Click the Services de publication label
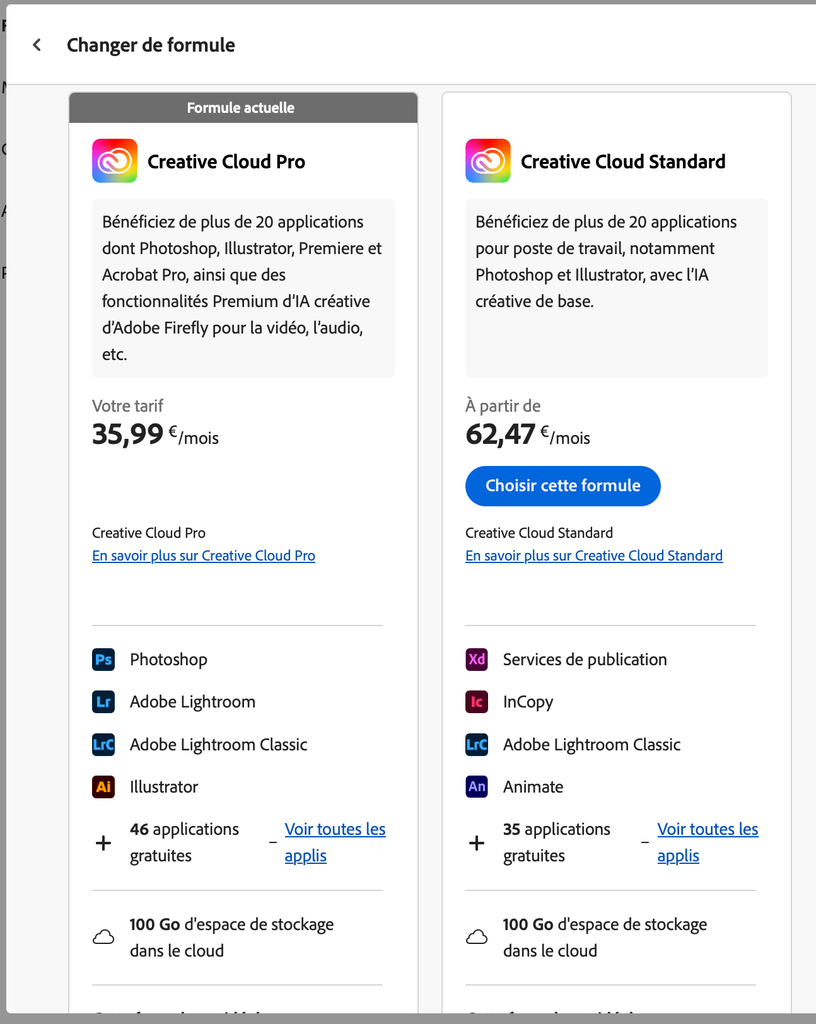Viewport: 816px width, 1024px height. click(x=585, y=660)
